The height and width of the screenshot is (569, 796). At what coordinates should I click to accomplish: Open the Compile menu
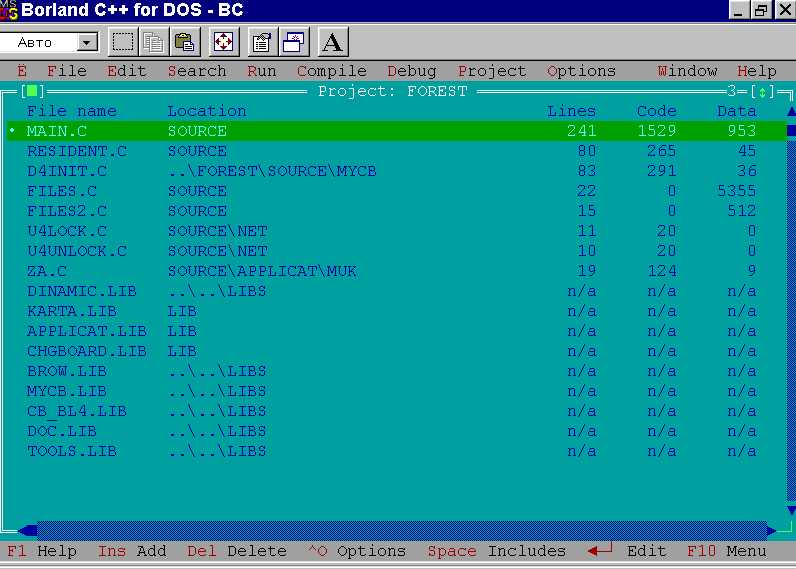point(332,71)
